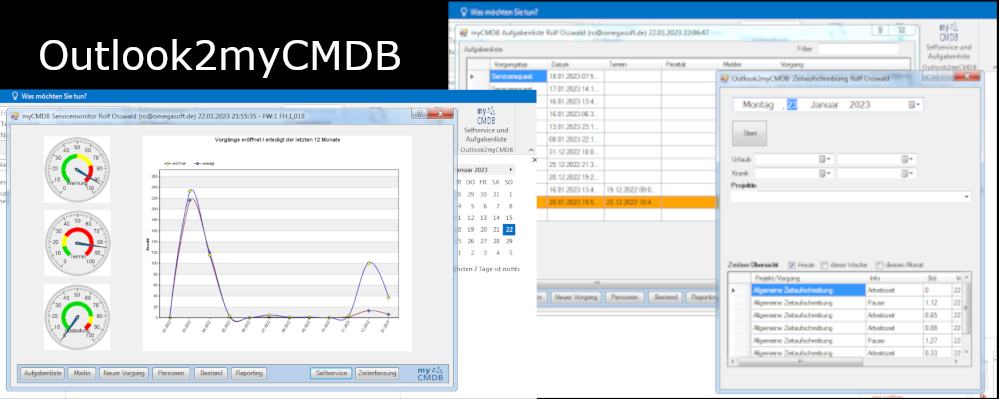1000x400 pixels.
Task: Click the Start button in Zeitaufschreibung
Action: [x=749, y=134]
